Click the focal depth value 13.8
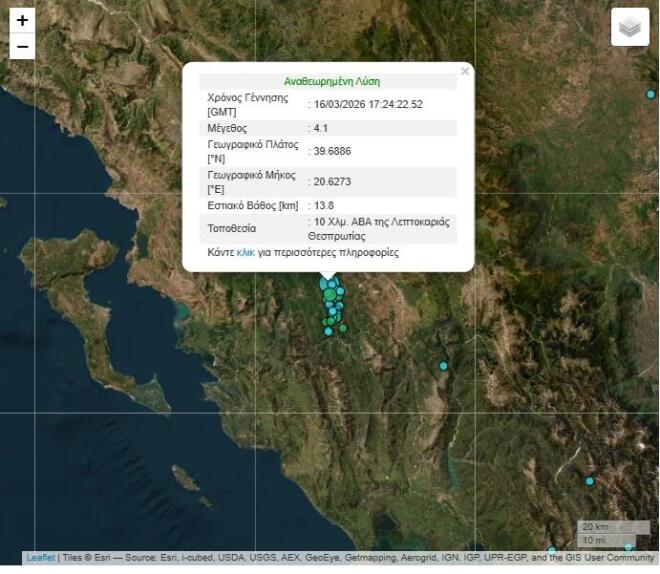The height and width of the screenshot is (574, 660). point(324,205)
